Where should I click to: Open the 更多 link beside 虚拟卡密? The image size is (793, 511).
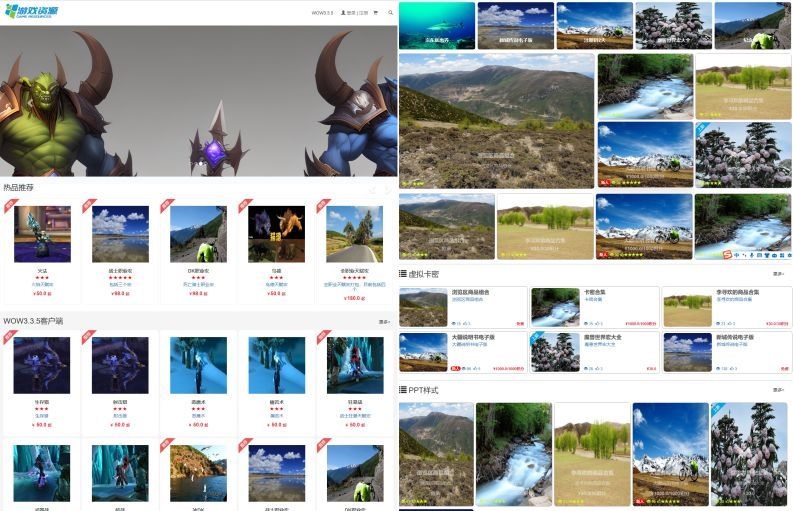[779, 274]
